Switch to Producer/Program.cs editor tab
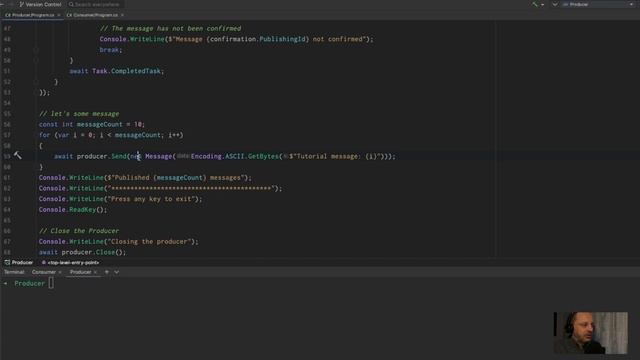 (x=30, y=15)
